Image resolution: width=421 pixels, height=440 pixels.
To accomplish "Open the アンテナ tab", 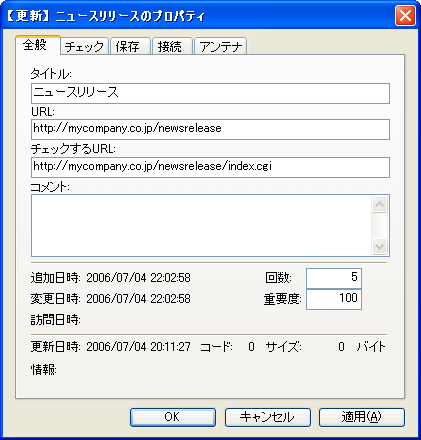I will click(221, 46).
